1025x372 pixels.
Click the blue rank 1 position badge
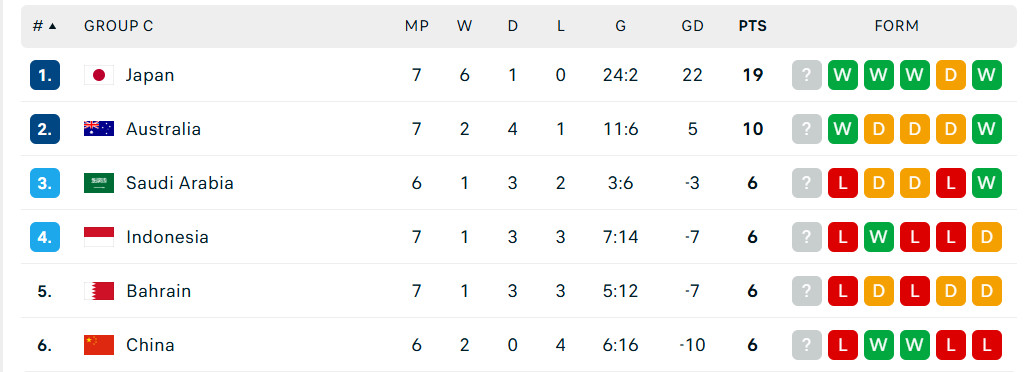click(44, 75)
